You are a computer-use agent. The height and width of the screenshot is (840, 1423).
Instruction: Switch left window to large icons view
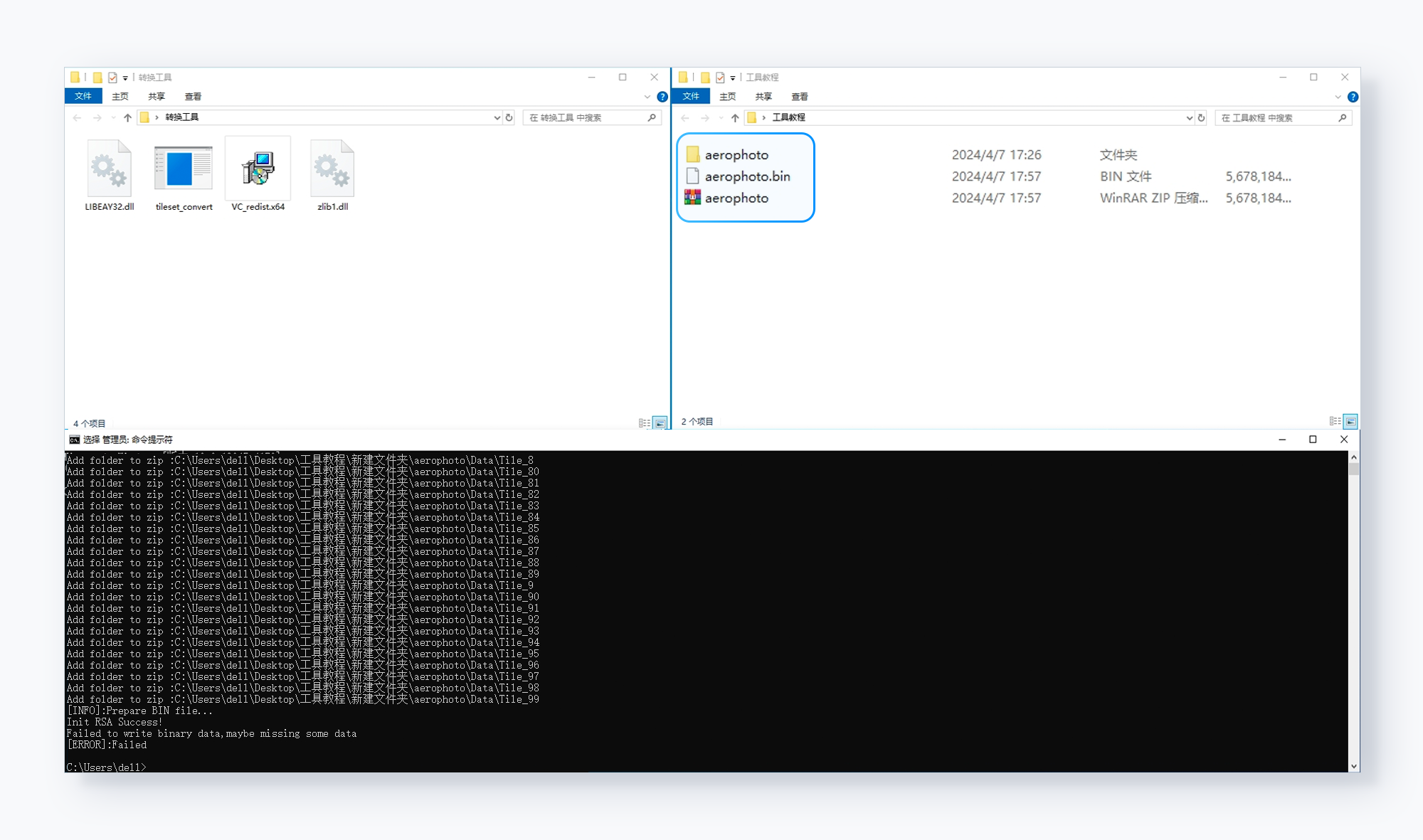[x=660, y=423]
